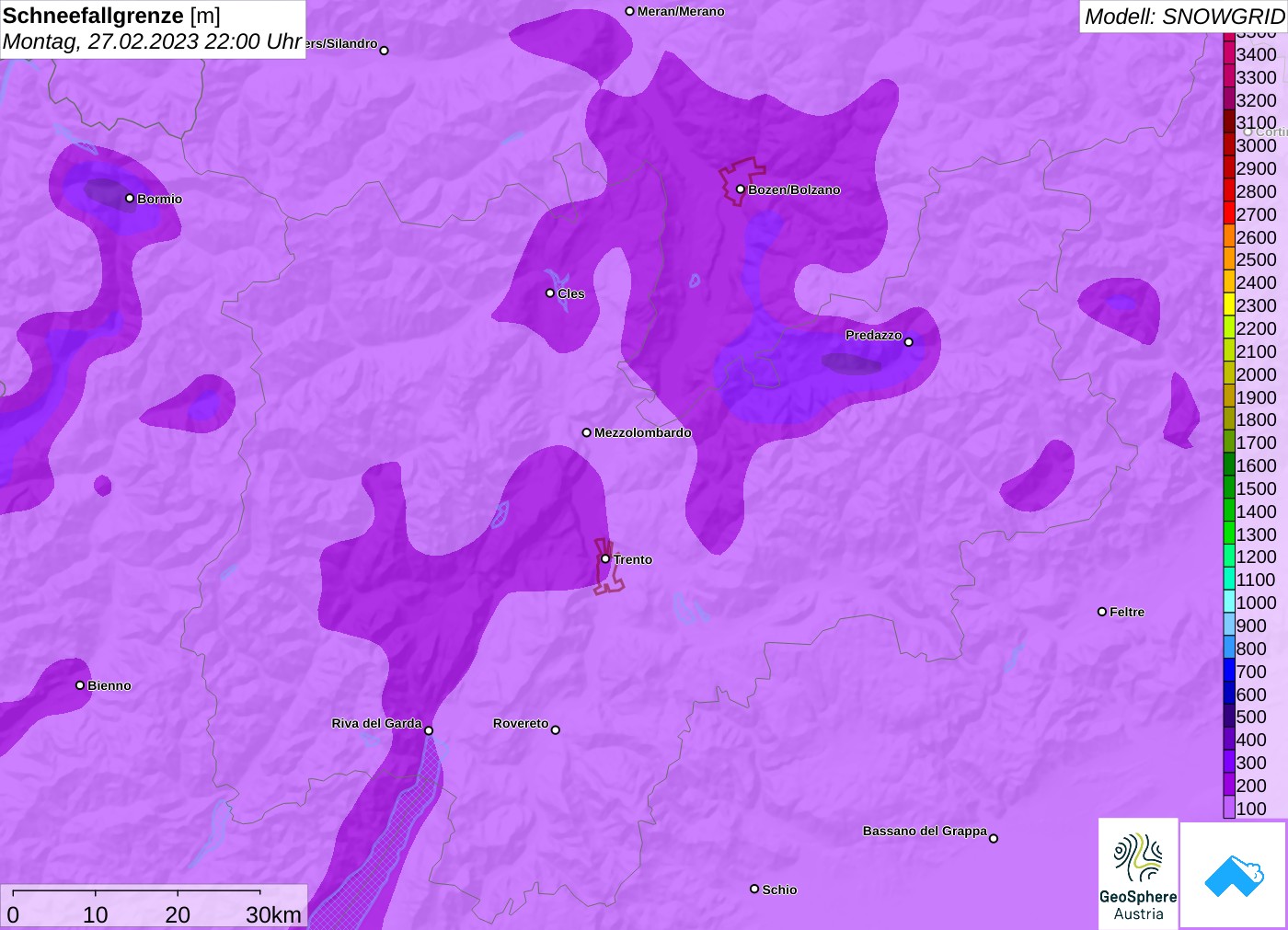Click the Bienno marker dot

(x=80, y=684)
